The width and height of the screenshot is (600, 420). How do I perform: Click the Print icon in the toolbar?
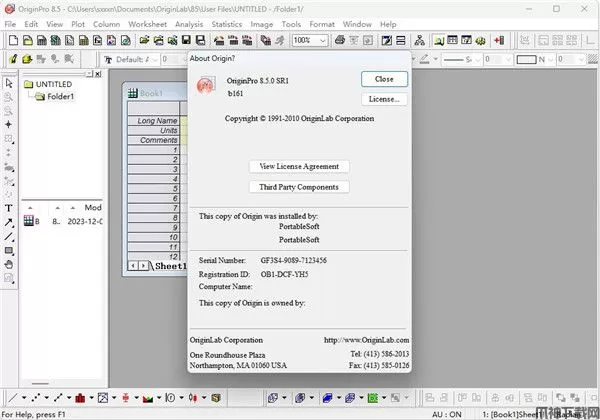[341, 40]
